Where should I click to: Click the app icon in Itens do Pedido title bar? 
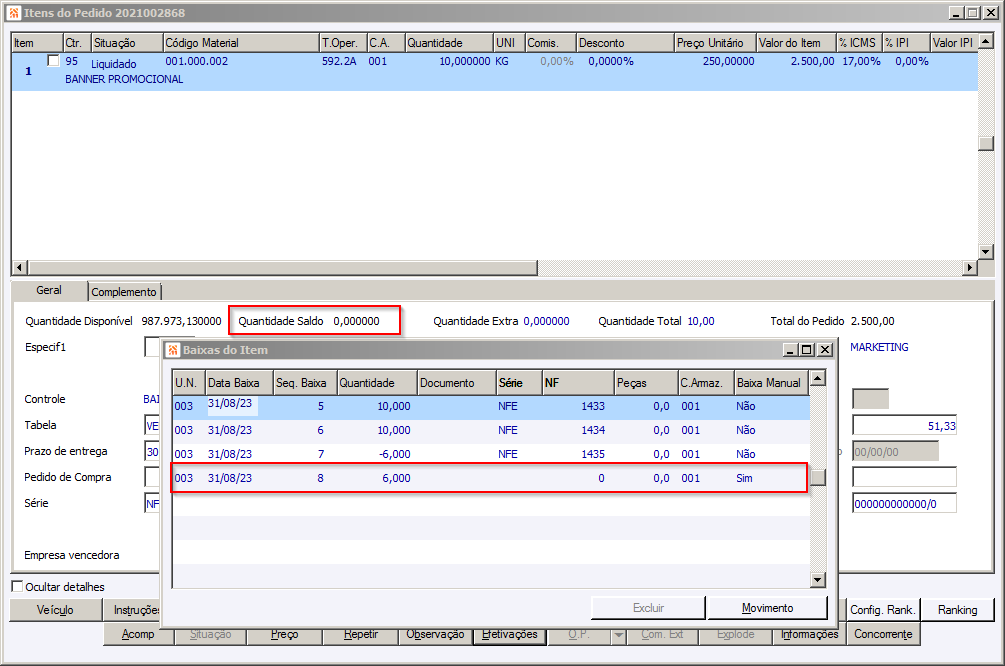point(13,13)
